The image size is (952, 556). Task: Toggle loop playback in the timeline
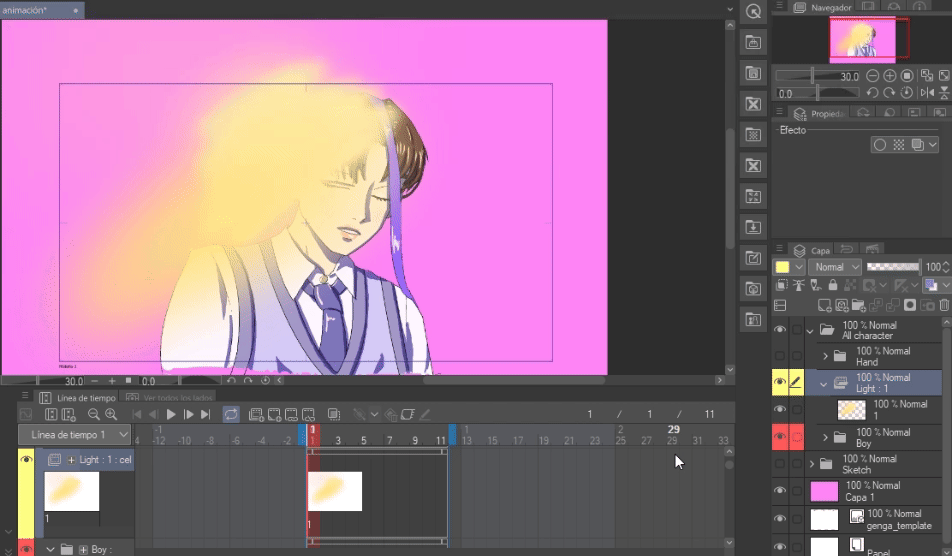[x=231, y=414]
